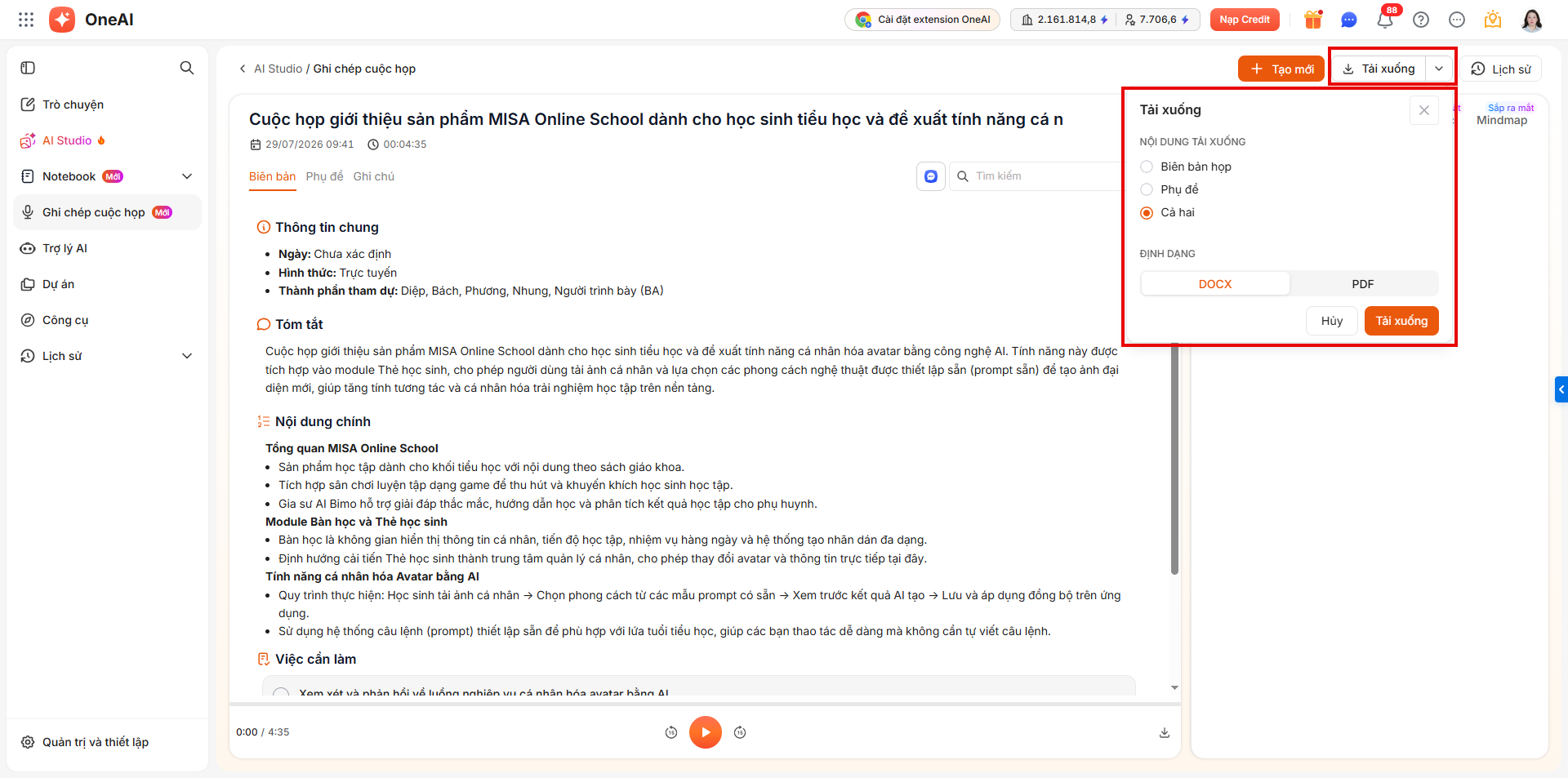
Task: Click the meeting date 29/07/2026 09:41
Action: pyautogui.click(x=302, y=144)
